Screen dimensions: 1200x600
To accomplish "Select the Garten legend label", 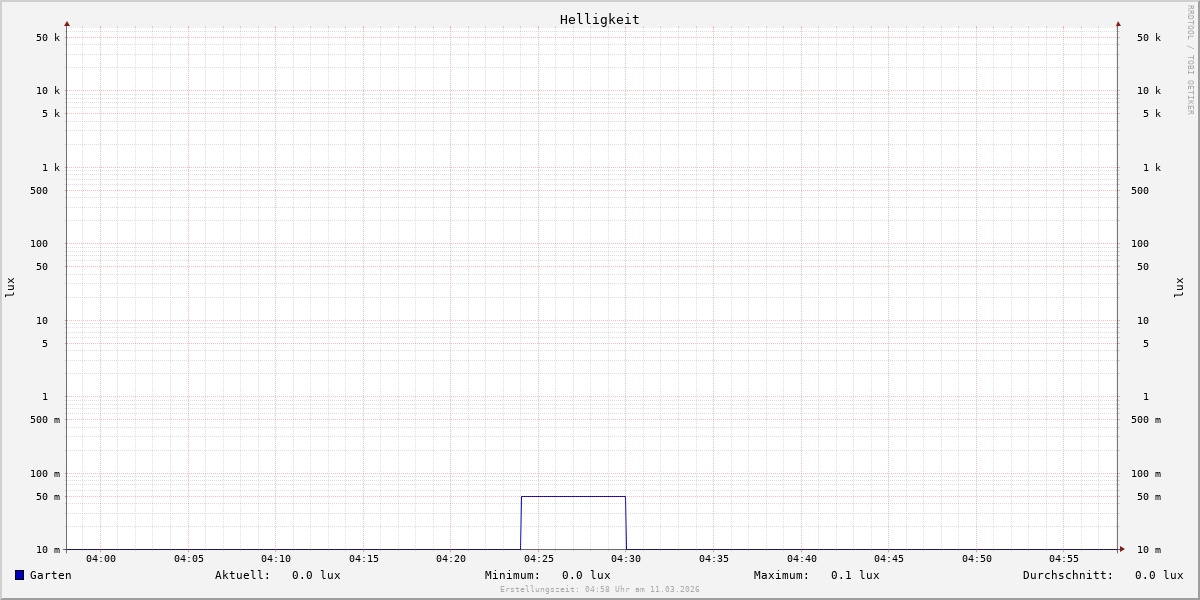I will tap(51, 575).
